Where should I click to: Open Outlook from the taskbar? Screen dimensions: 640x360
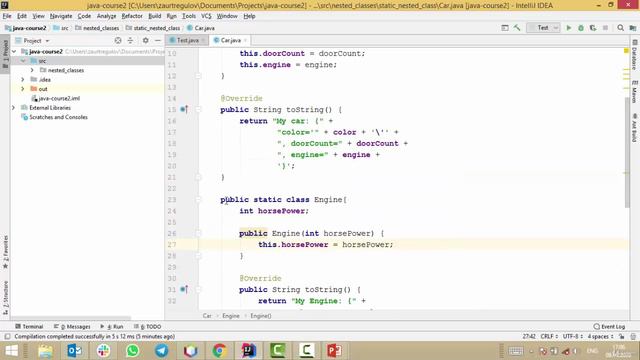(74, 351)
